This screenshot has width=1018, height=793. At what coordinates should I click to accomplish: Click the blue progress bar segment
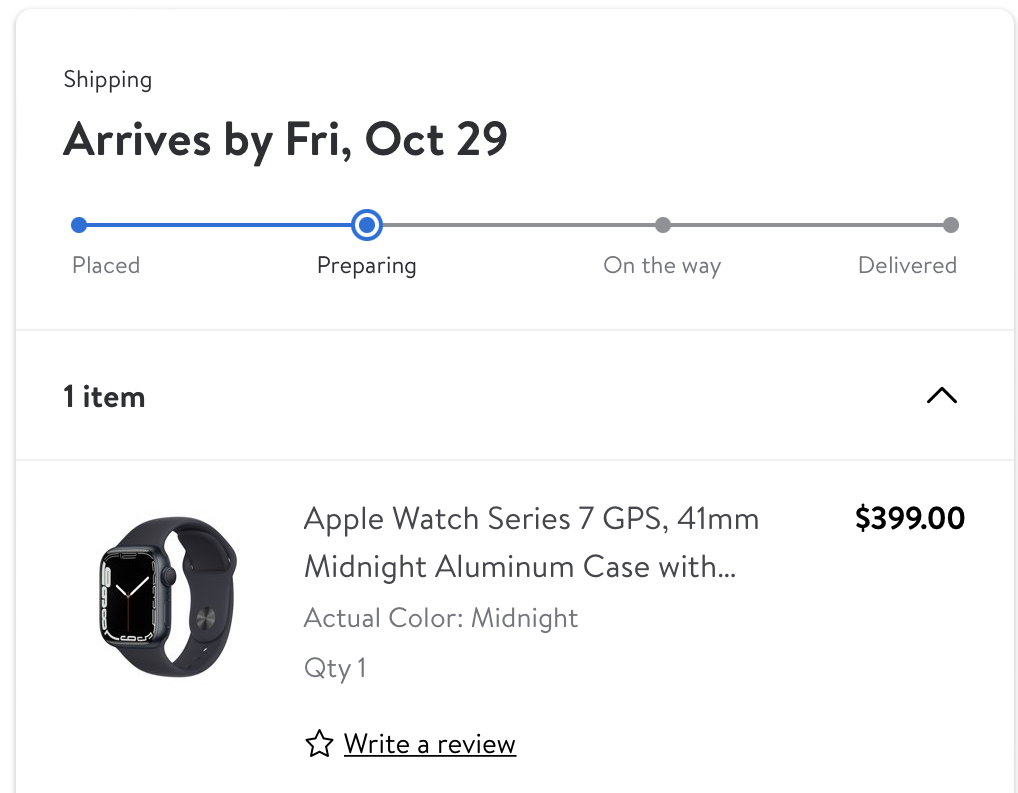tap(220, 225)
